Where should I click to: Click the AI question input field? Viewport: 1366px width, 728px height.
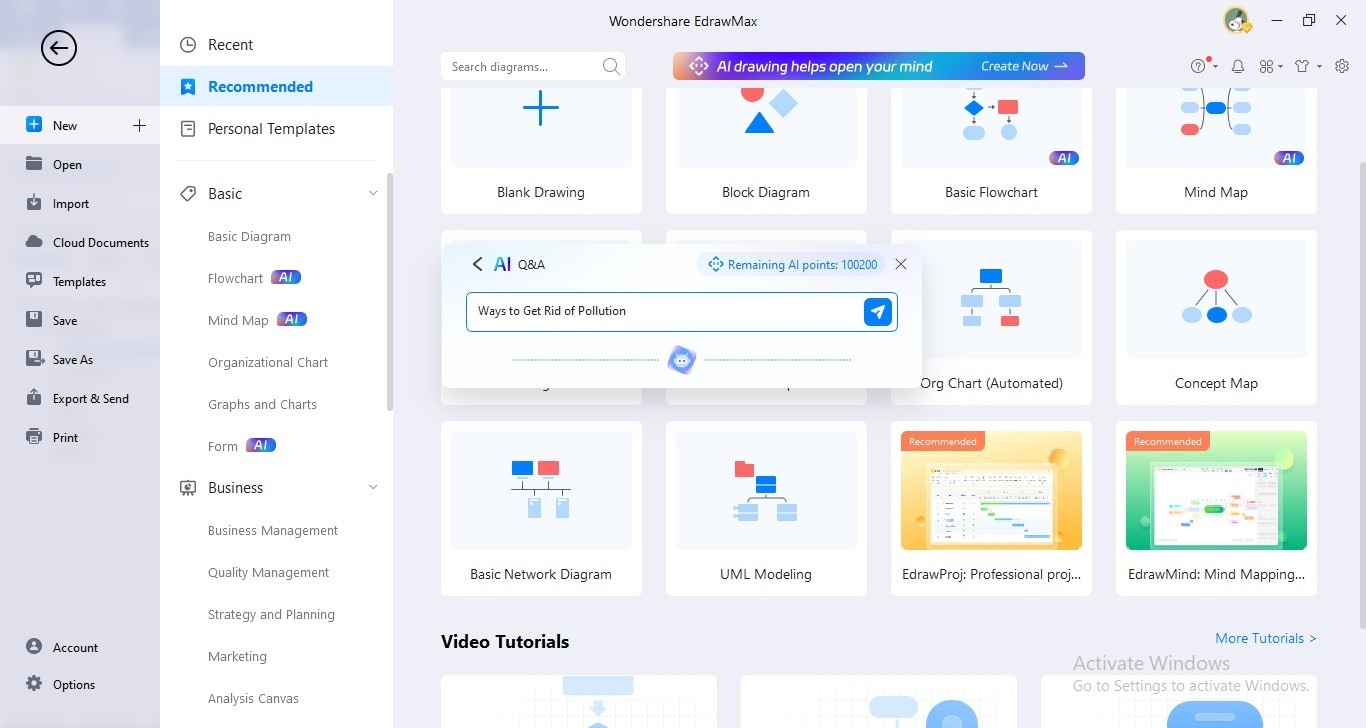pyautogui.click(x=664, y=311)
